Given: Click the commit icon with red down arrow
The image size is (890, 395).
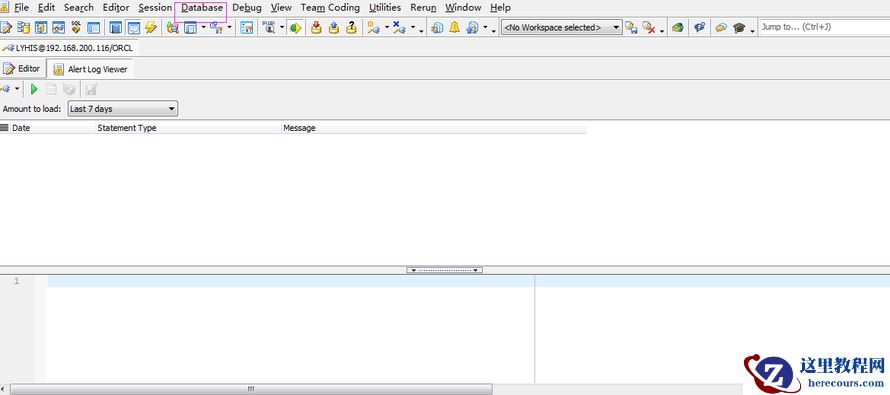Looking at the screenshot, I should point(317,27).
